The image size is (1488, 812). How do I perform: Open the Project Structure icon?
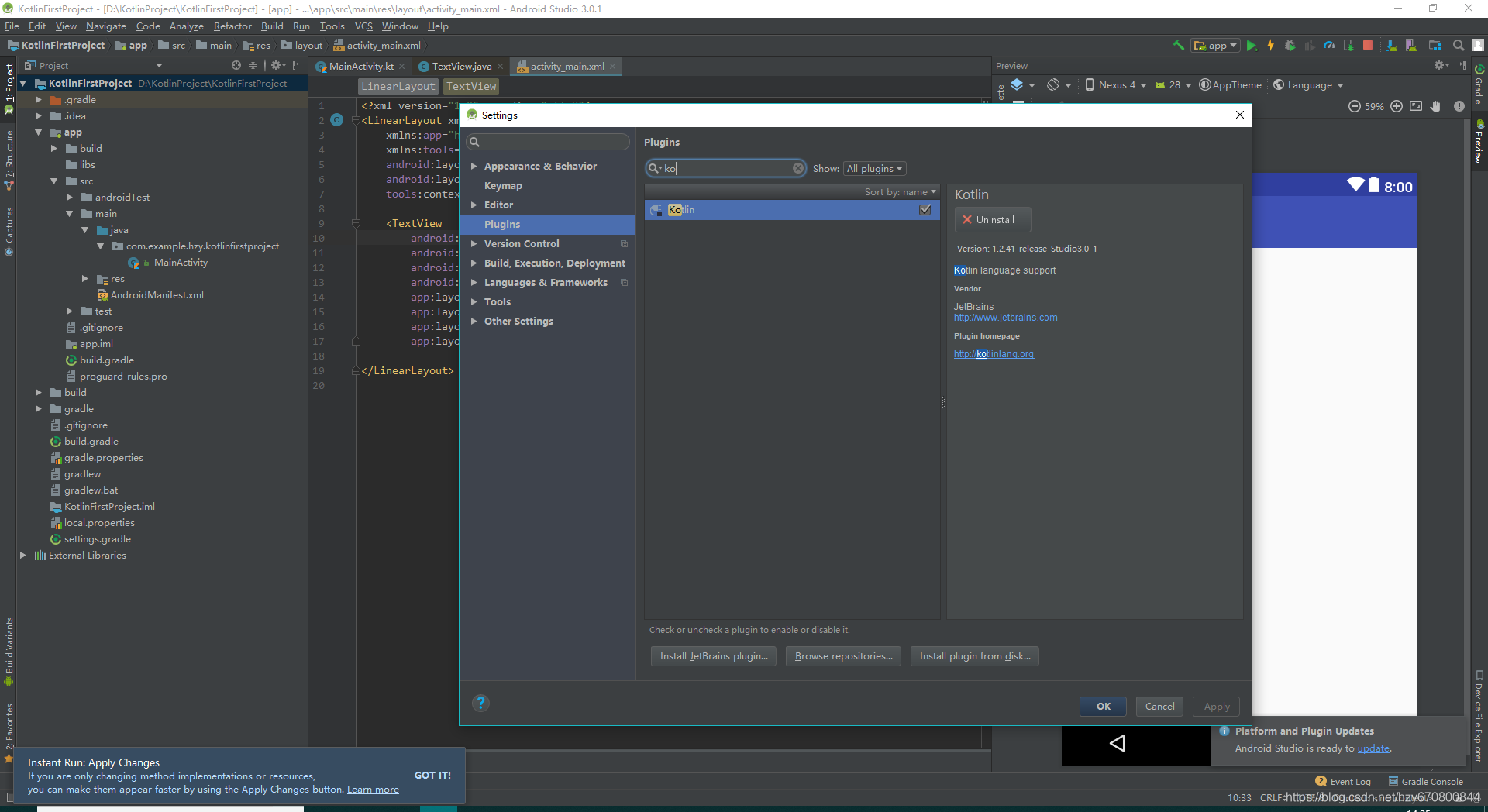point(1435,46)
